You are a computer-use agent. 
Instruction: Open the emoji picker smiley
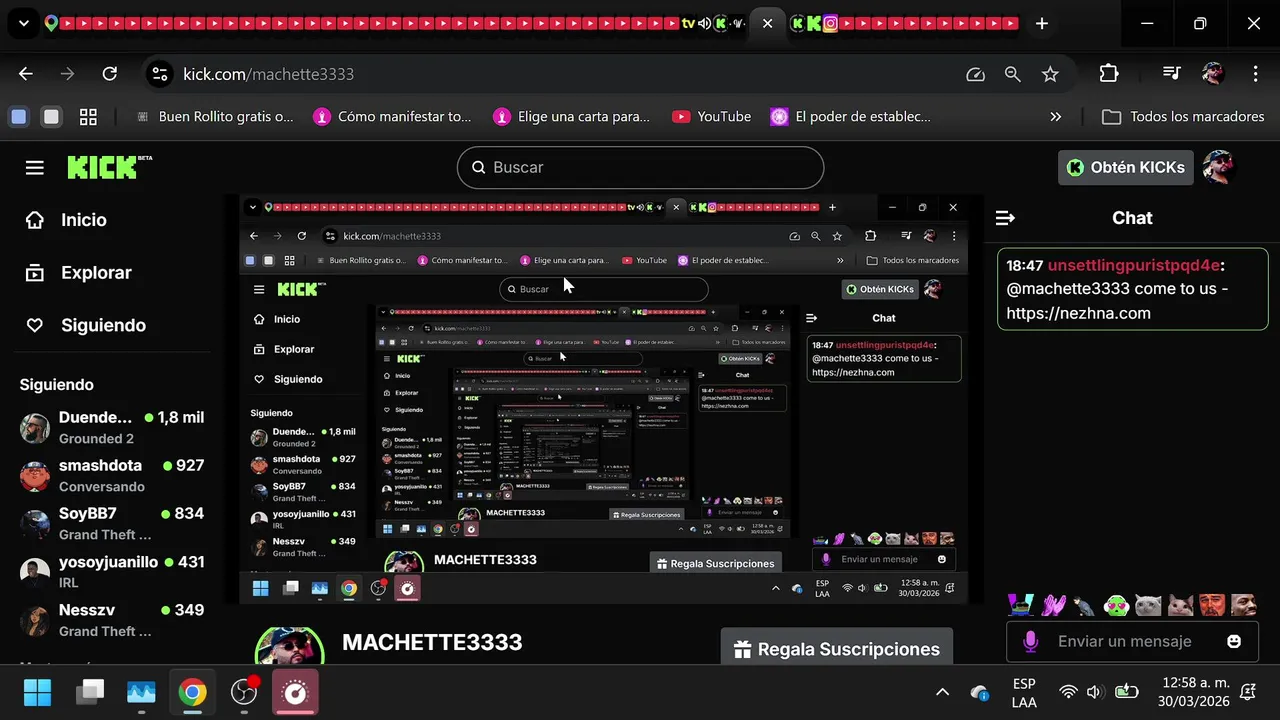click(x=1234, y=641)
